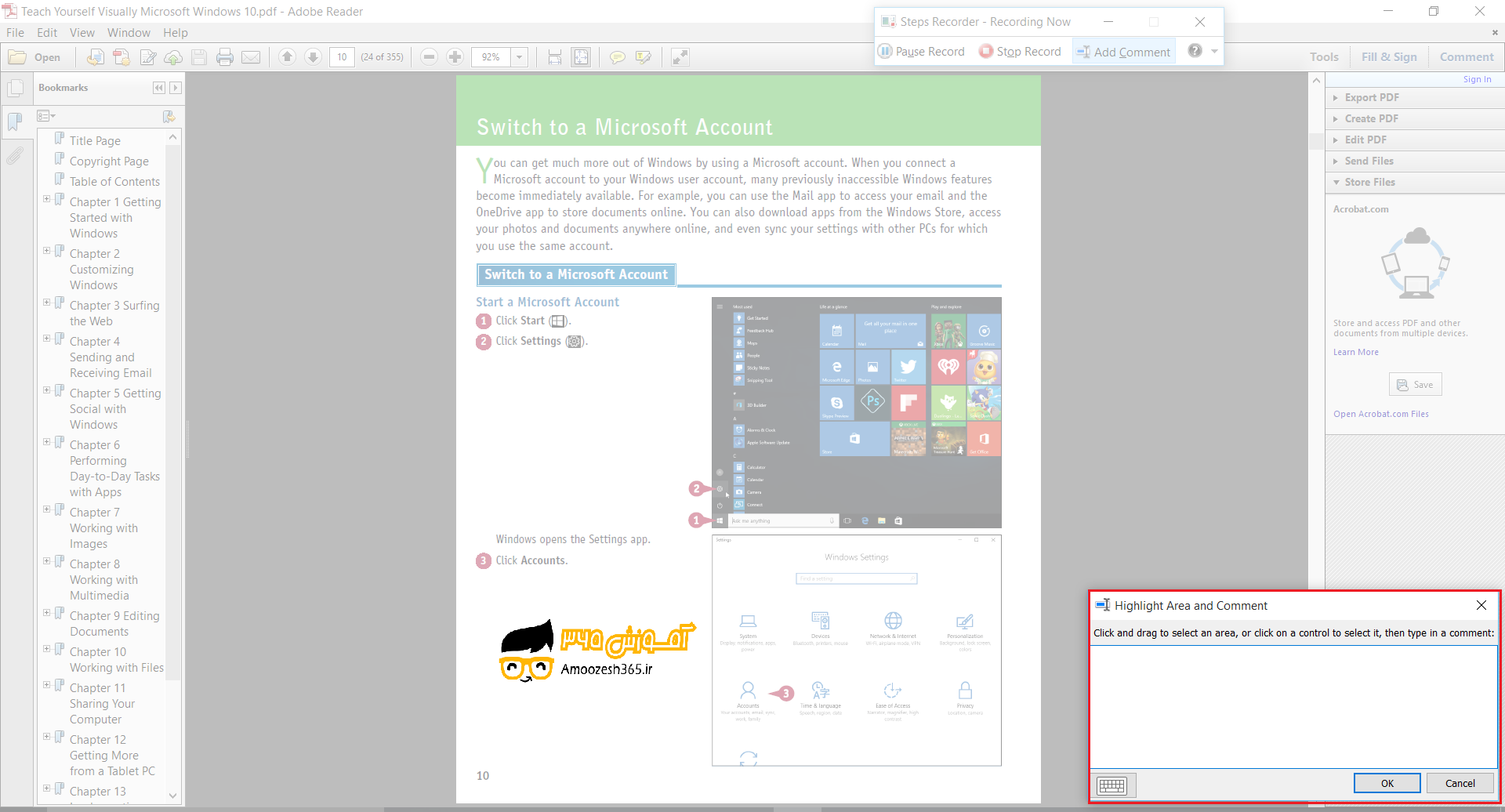This screenshot has height=812, width=1505.
Task: Open the attachments paperclip panel icon
Action: 15,156
